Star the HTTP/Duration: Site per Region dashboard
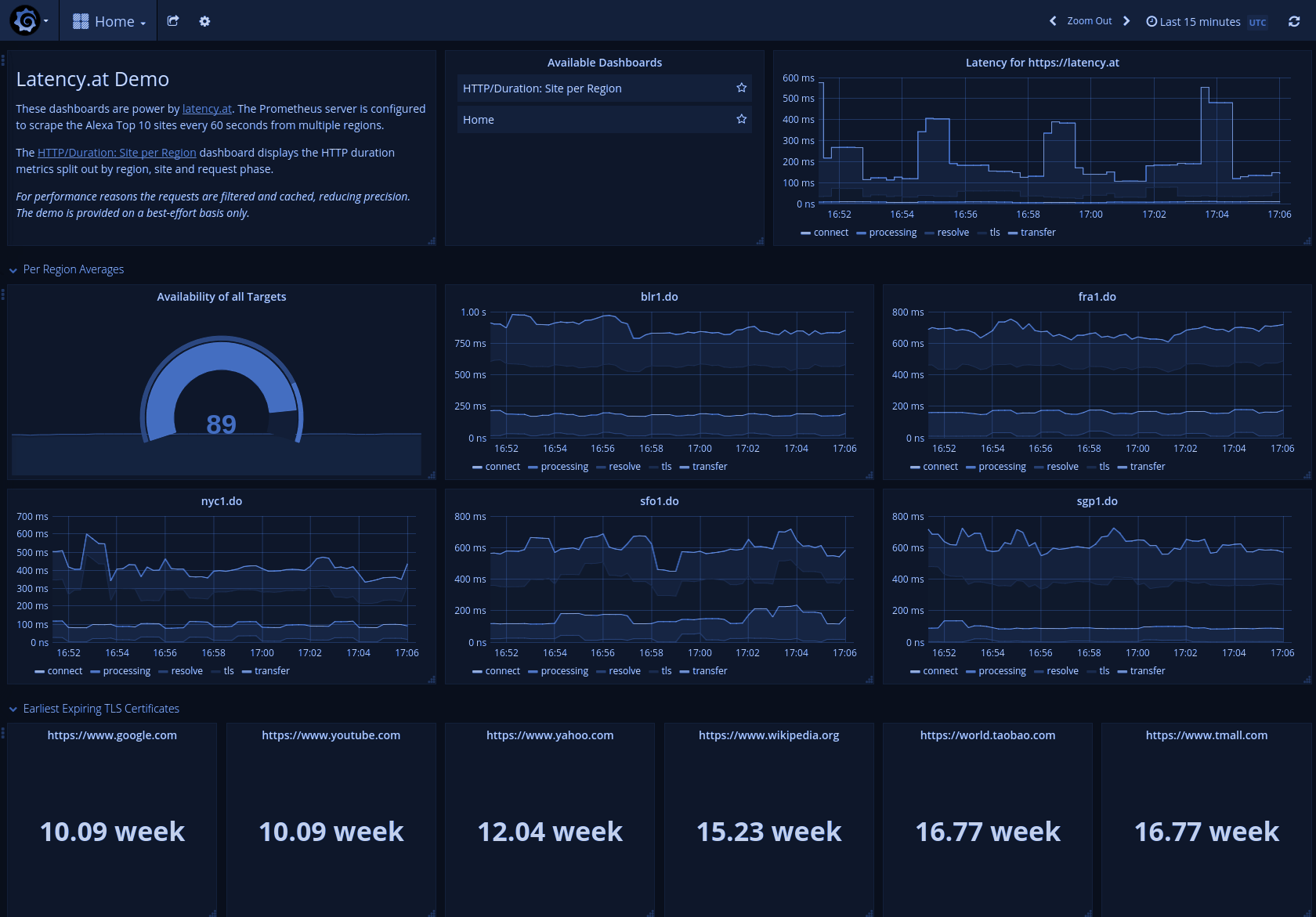 741,88
